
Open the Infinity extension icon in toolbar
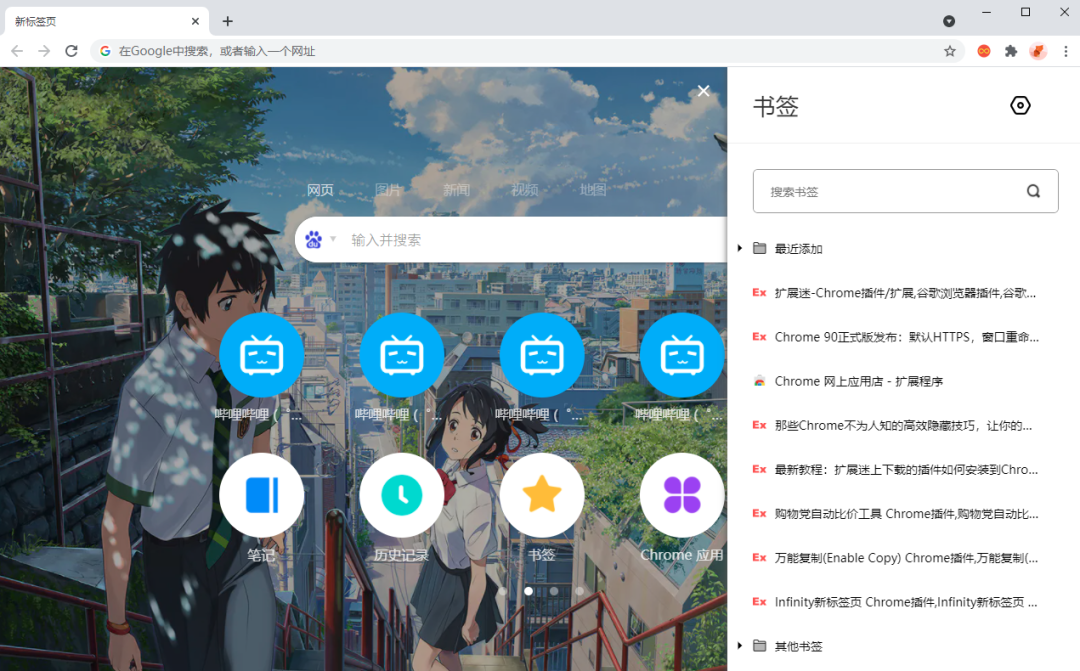pyautogui.click(x=984, y=51)
